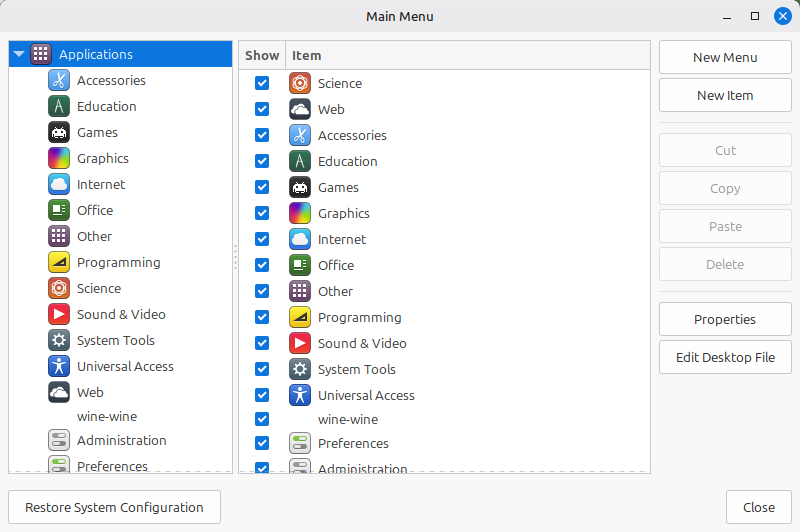The height and width of the screenshot is (532, 800).
Task: Hide Accessories using its Show checkbox
Action: [262, 135]
